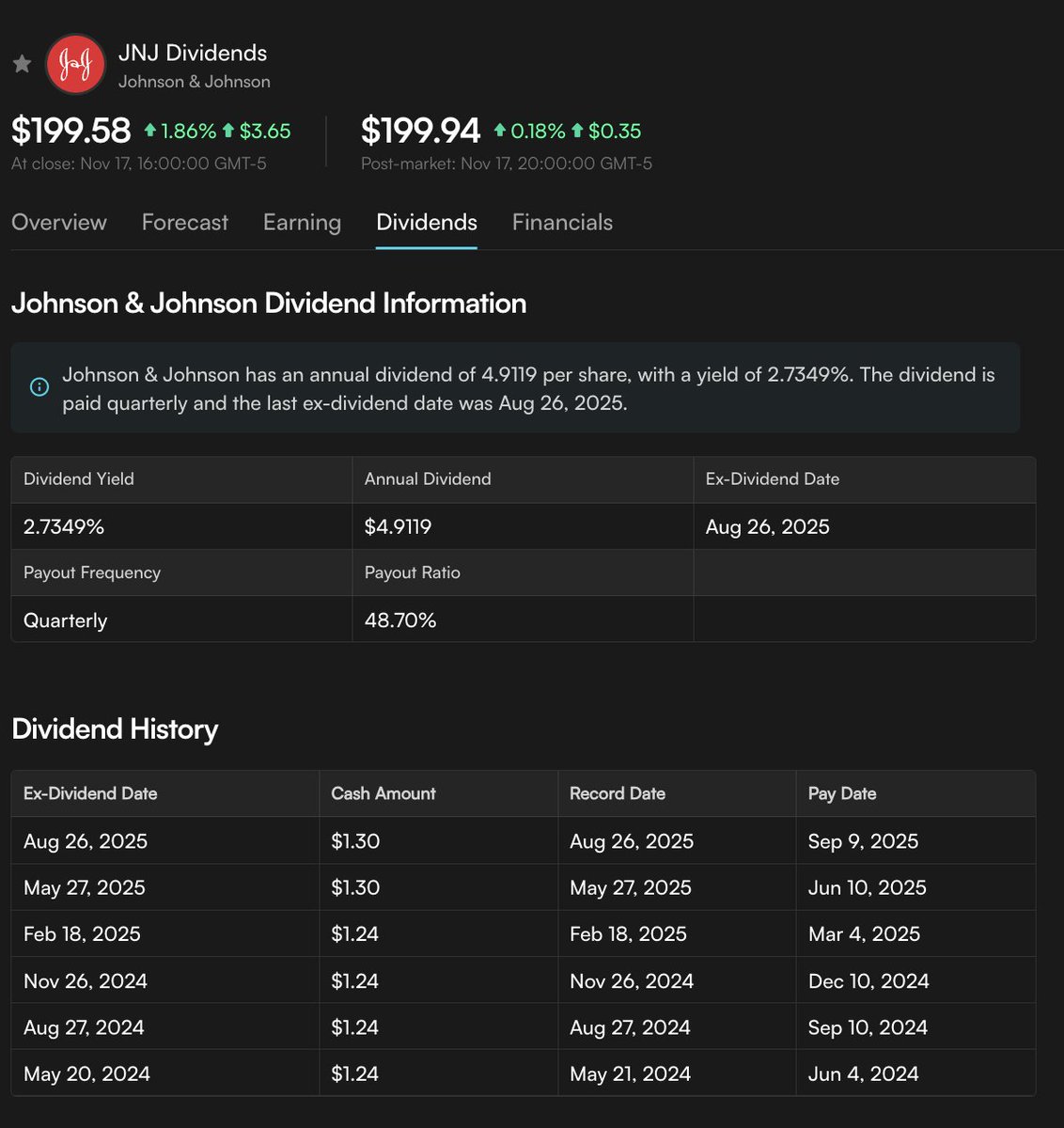Image resolution: width=1064 pixels, height=1128 pixels.
Task: Select the Earning tab
Action: point(301,223)
